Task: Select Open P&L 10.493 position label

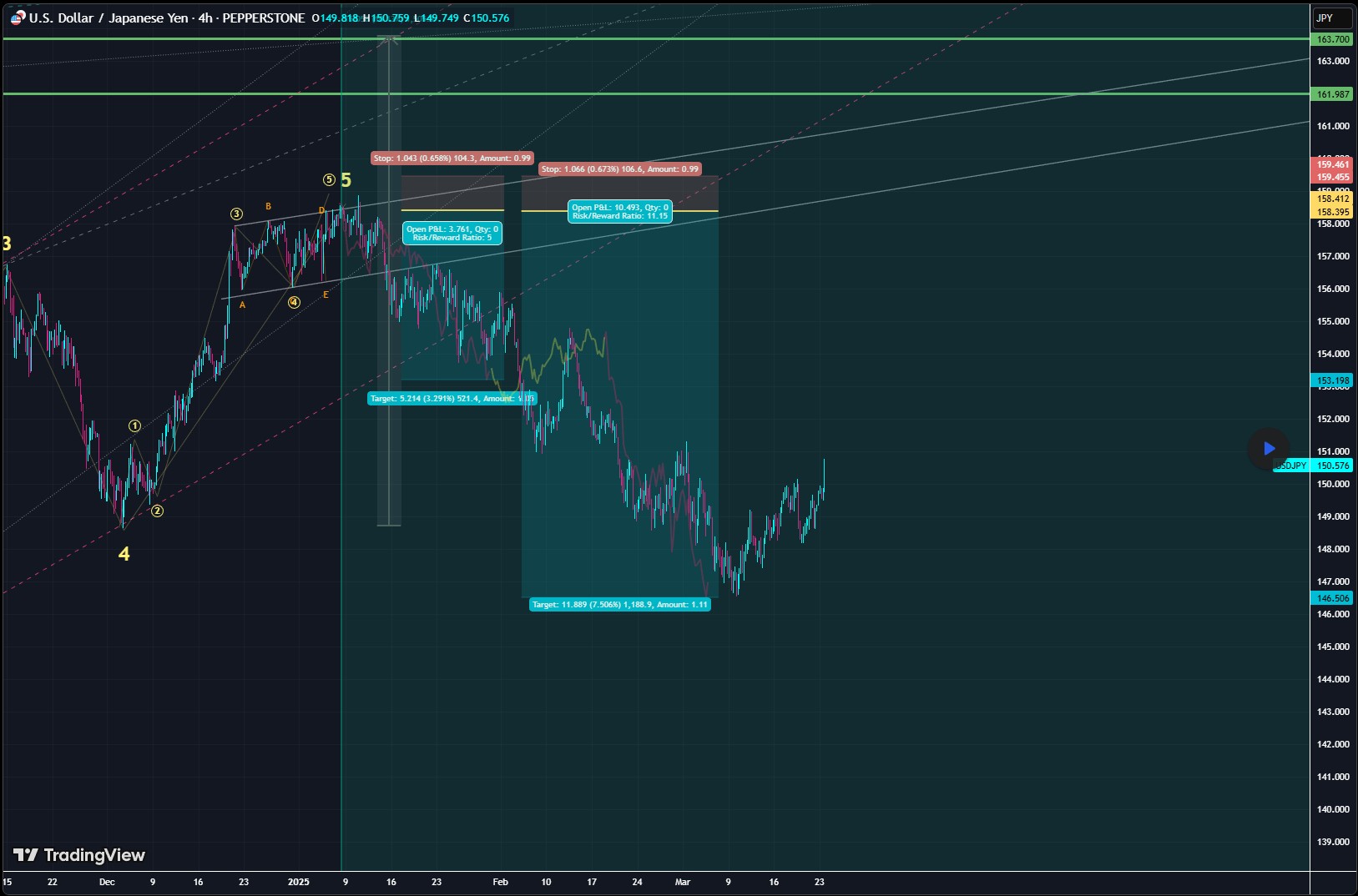Action: pyautogui.click(x=620, y=212)
